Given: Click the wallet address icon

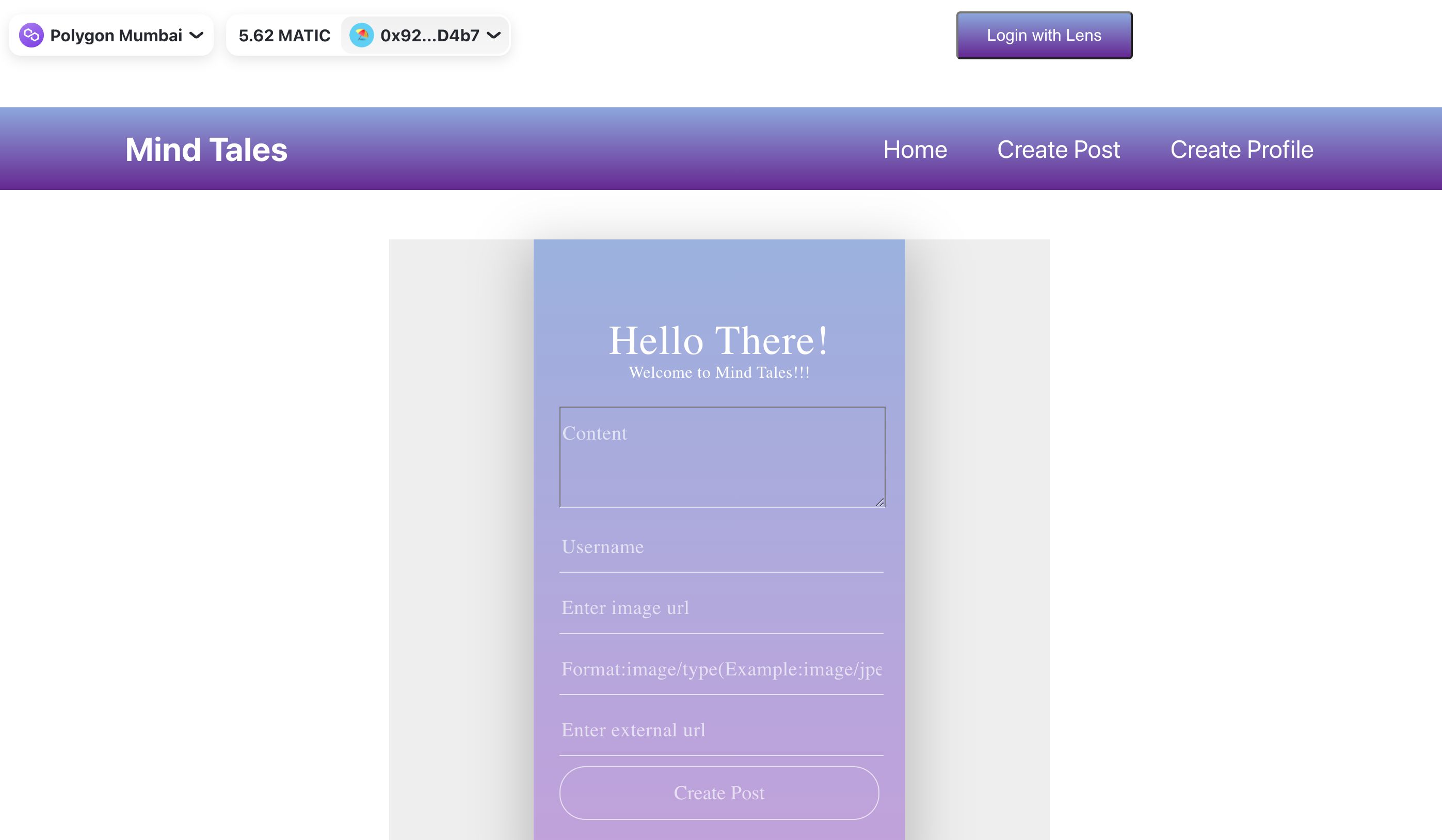Looking at the screenshot, I should 362,35.
